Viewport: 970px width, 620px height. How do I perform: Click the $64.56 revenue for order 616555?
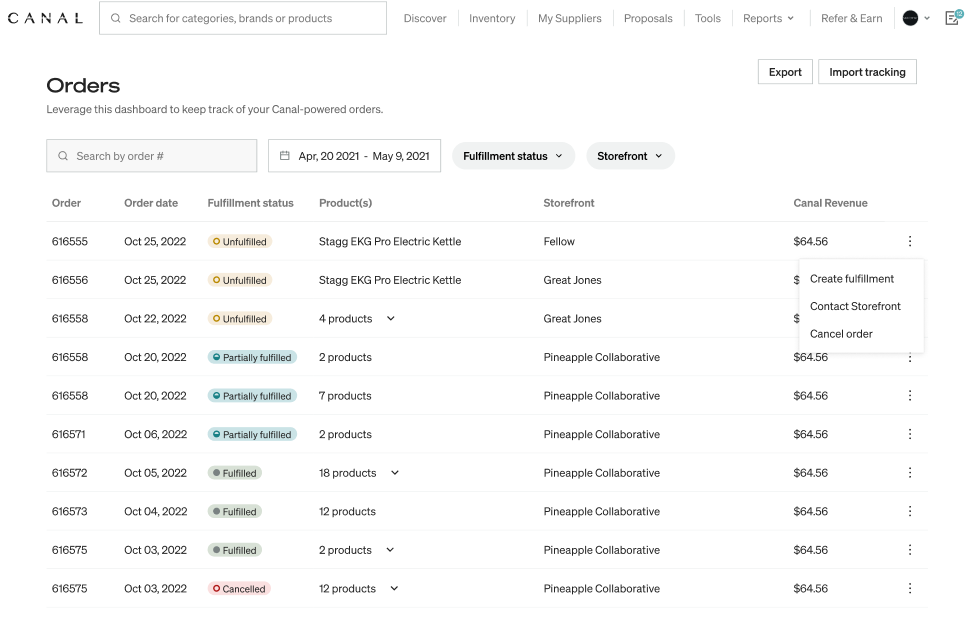(x=810, y=241)
